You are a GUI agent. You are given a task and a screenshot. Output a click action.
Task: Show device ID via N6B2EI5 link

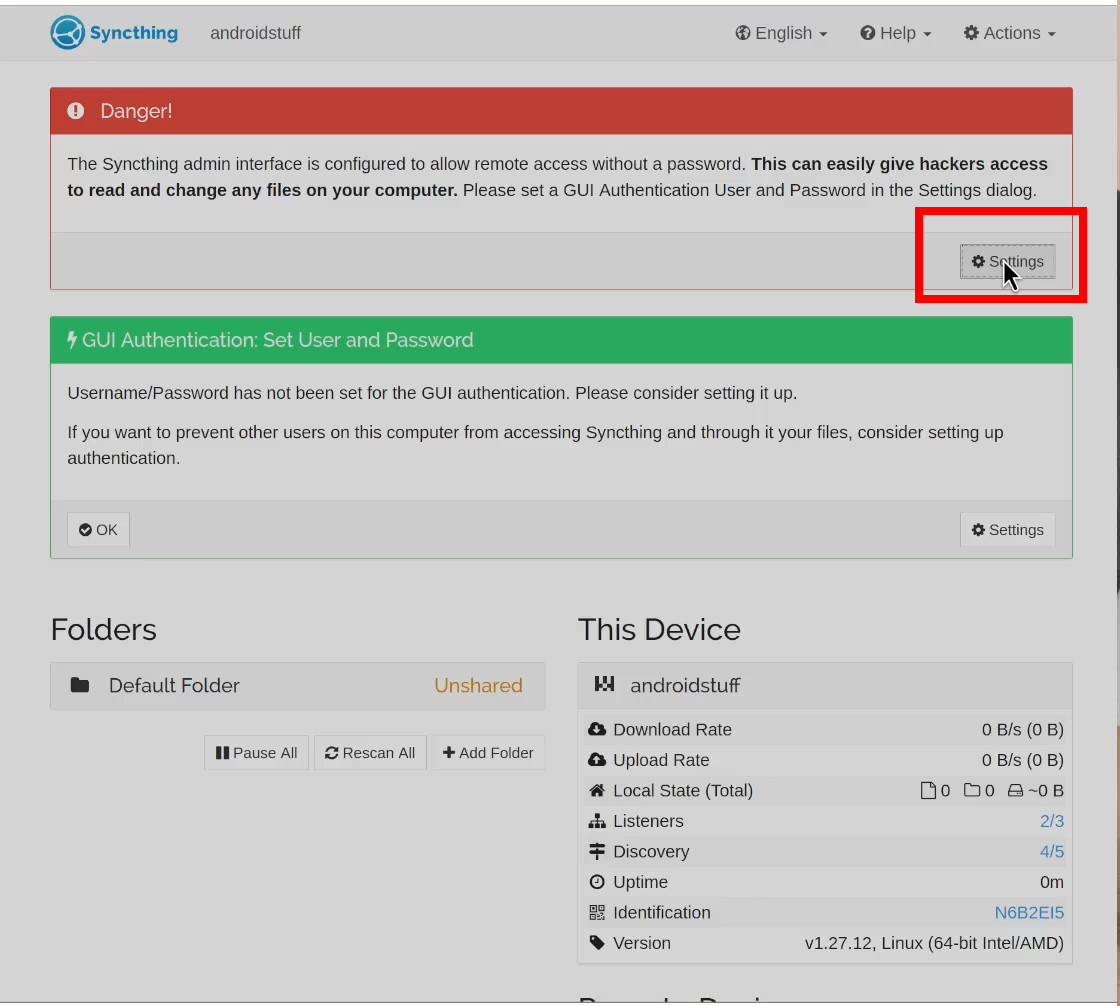(x=1029, y=912)
